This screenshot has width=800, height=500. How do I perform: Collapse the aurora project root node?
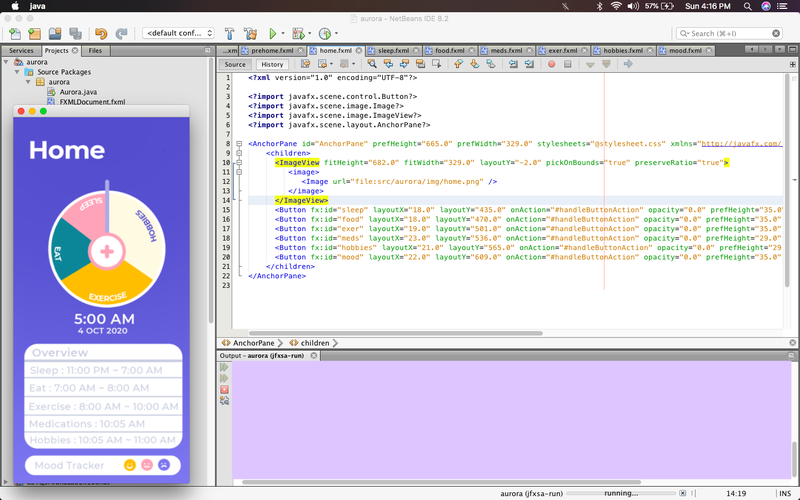[5, 62]
